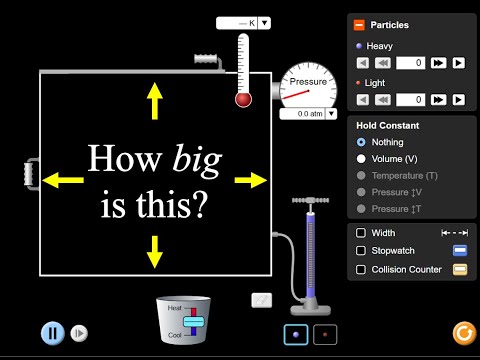Add many Heavy particles with double right arrow
The width and height of the screenshot is (480, 360).
[x=438, y=63]
